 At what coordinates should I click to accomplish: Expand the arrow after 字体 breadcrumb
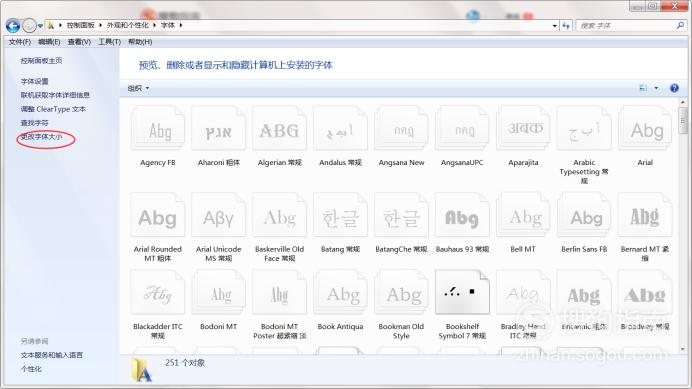(181, 25)
